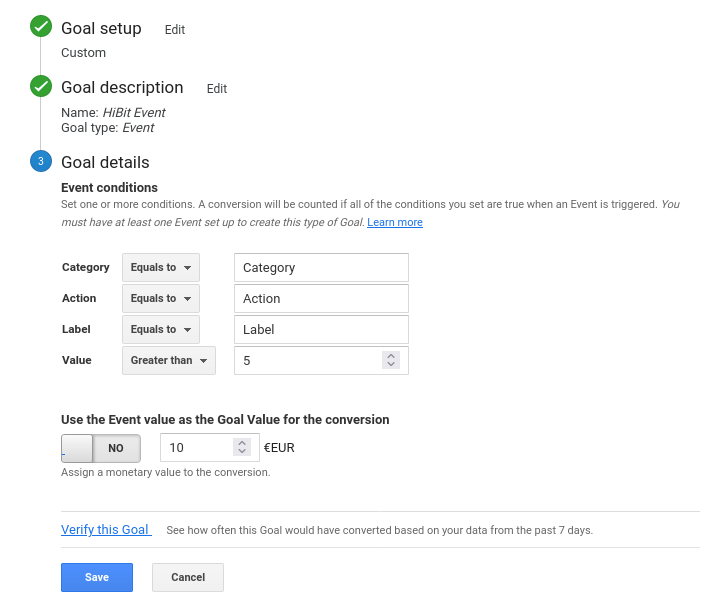This screenshot has height=599, width=710.
Task: Open the Category condition dropdown
Action: [x=161, y=268]
